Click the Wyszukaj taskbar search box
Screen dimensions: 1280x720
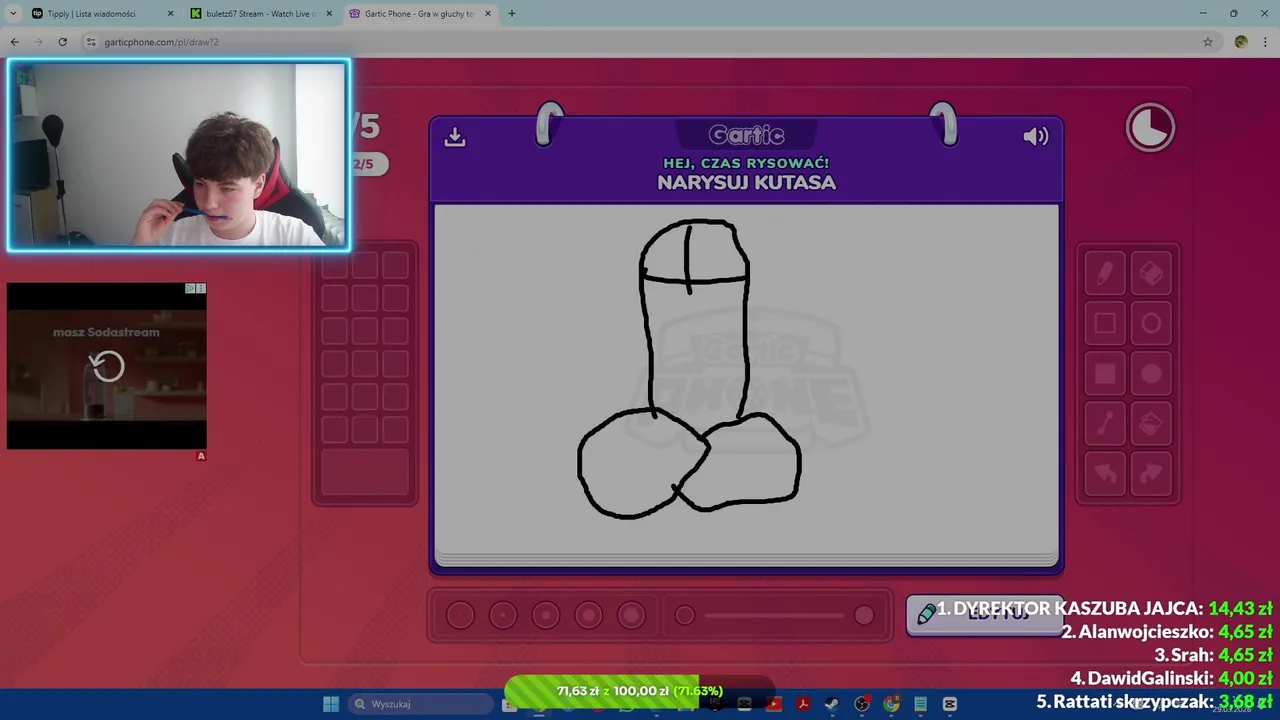pos(422,704)
